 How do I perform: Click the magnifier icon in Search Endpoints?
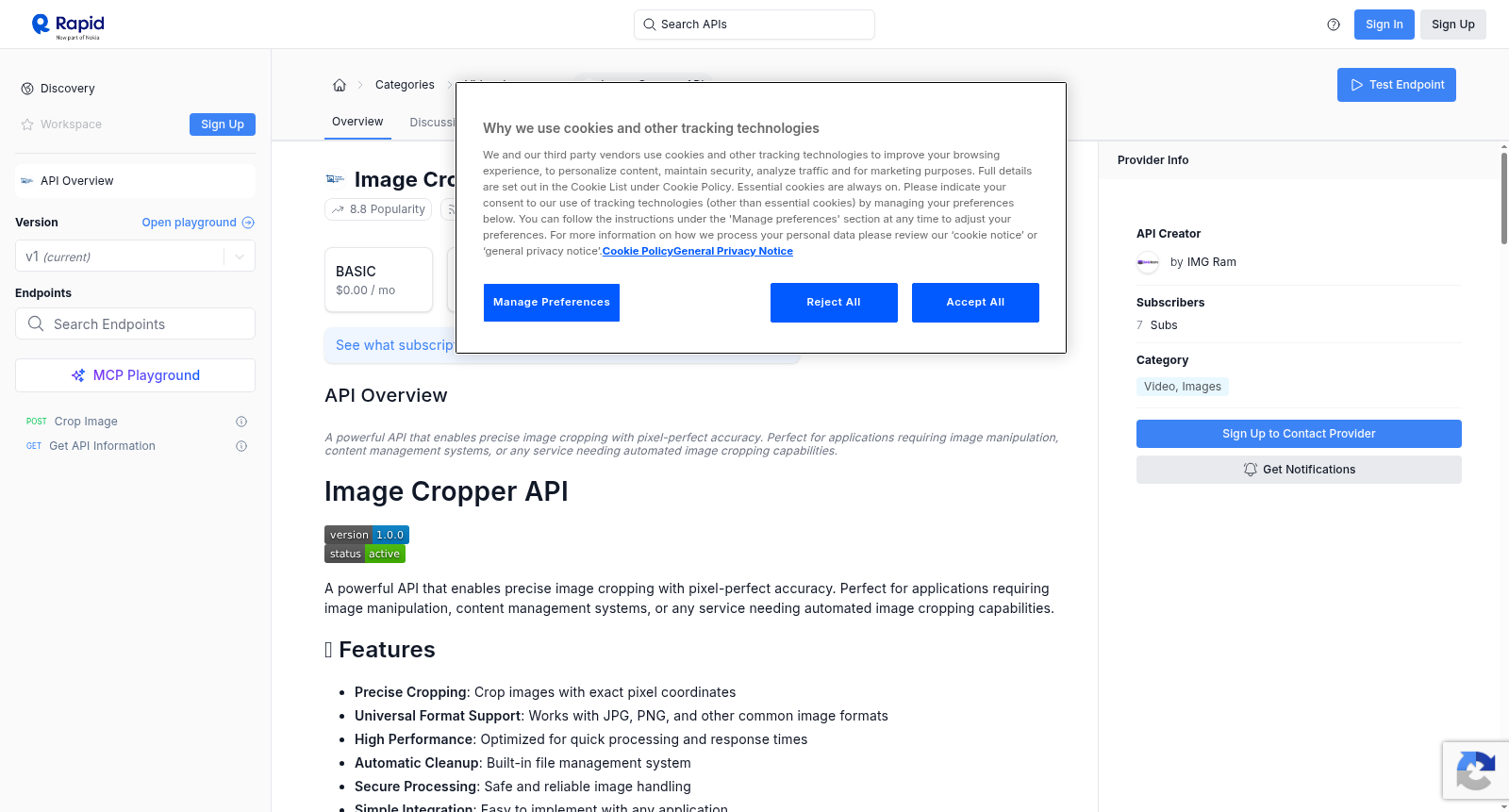click(x=36, y=323)
